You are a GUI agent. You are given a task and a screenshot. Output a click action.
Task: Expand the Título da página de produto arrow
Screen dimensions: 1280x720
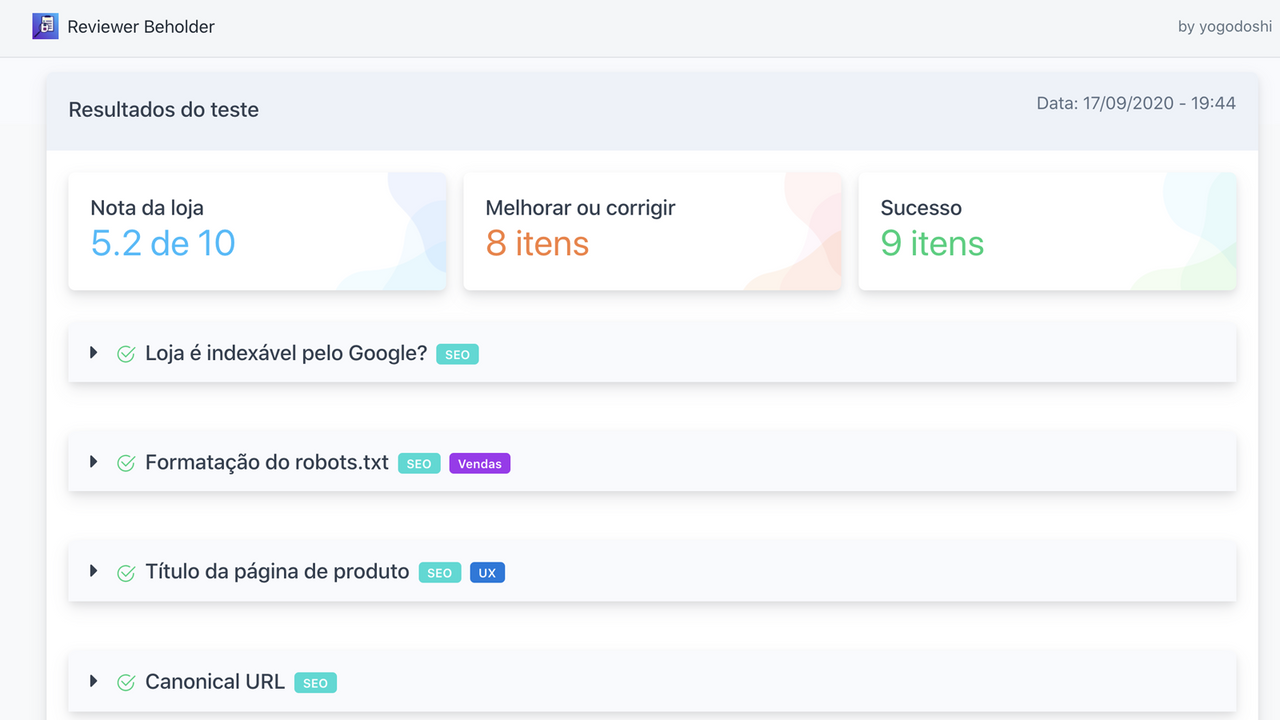pos(93,570)
